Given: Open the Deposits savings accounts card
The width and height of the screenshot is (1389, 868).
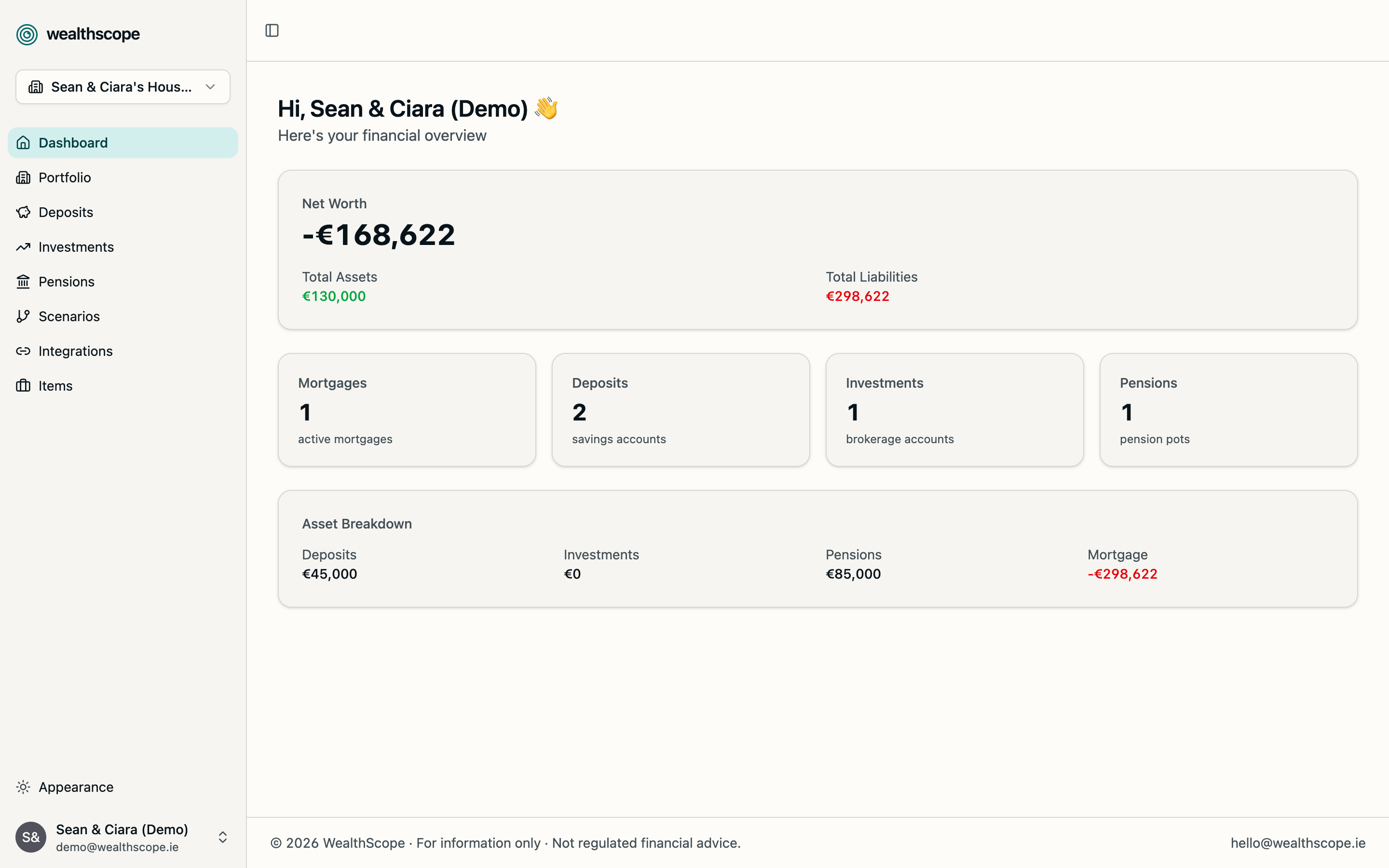Looking at the screenshot, I should 681,409.
